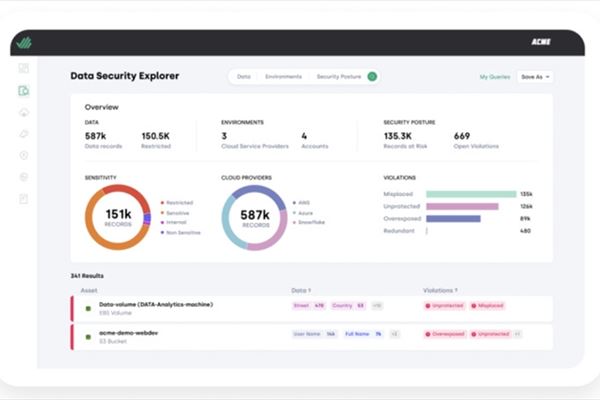Click the 341 Results count text
This screenshot has height=400, width=600.
[87, 276]
